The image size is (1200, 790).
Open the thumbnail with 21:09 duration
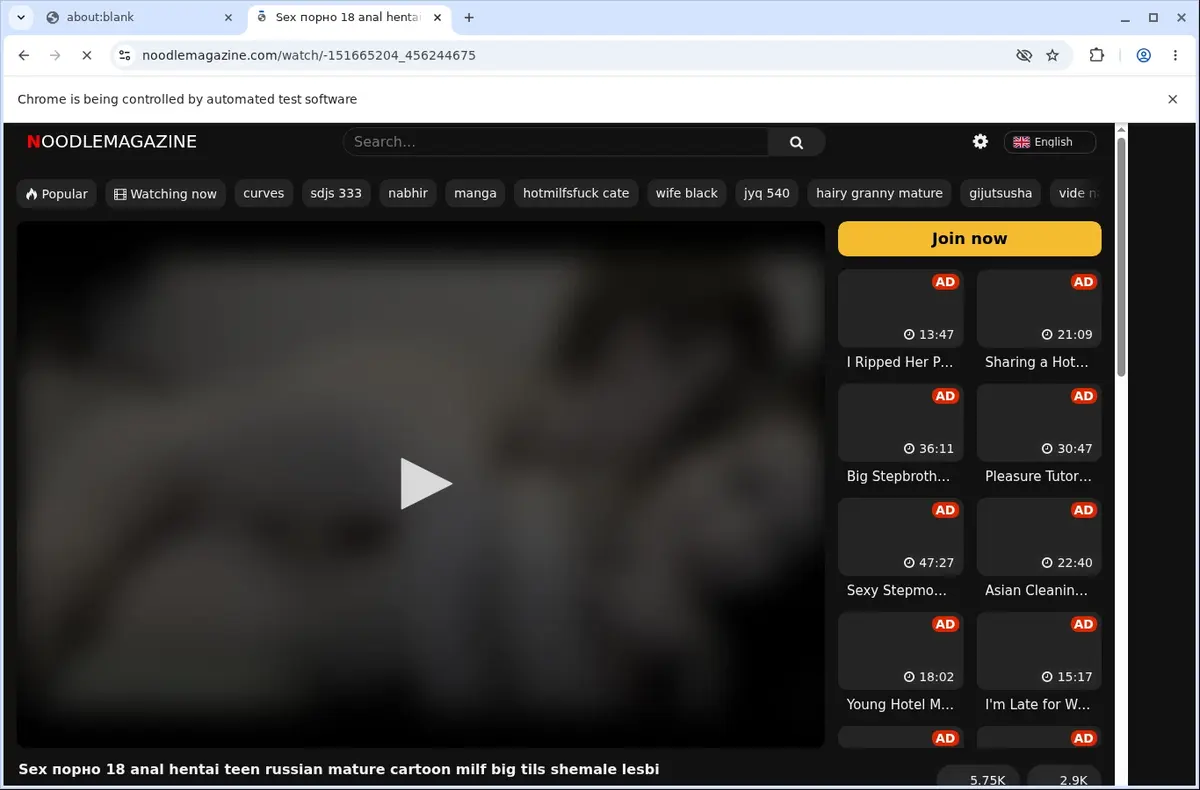coord(1039,309)
